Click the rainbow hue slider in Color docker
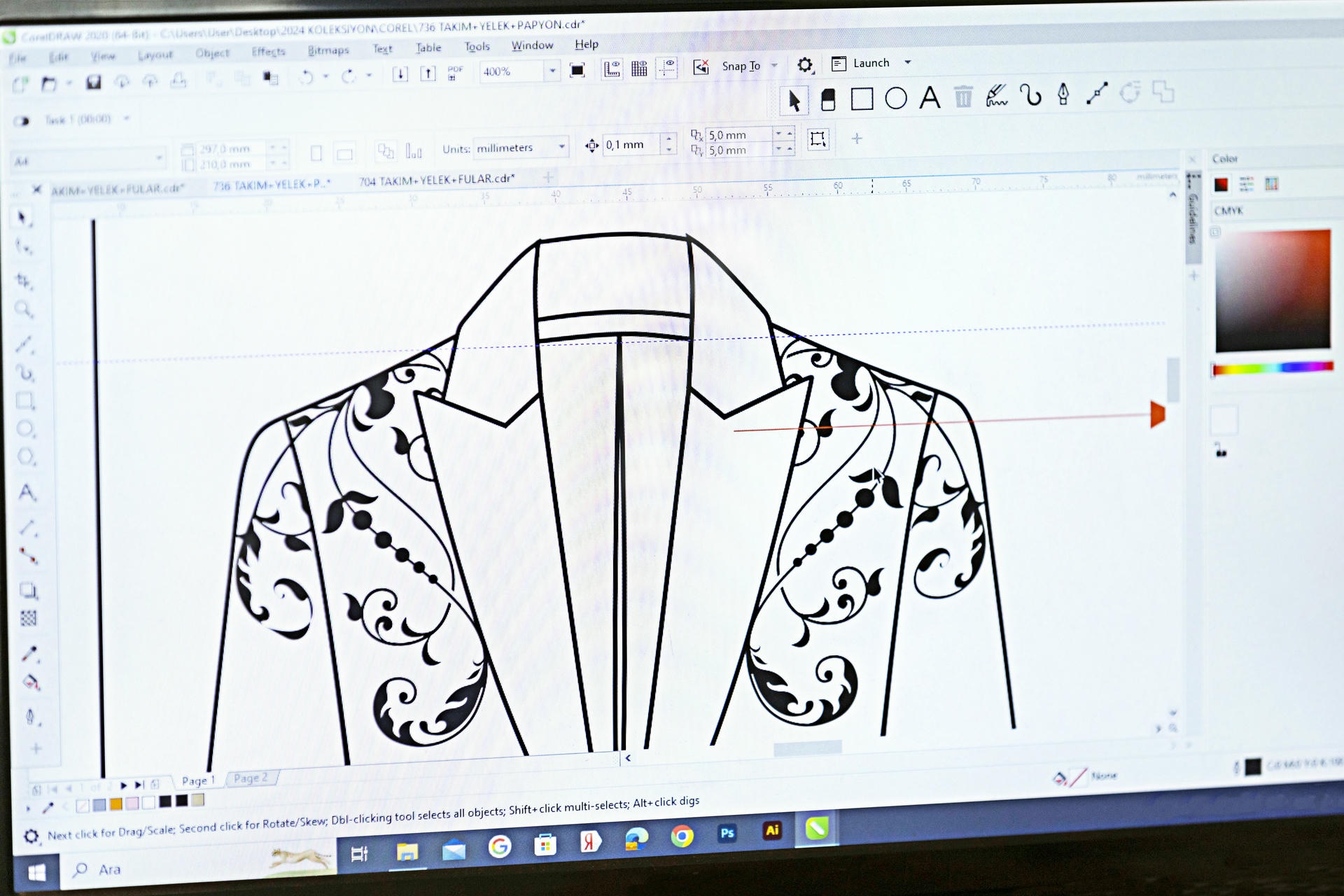 pyautogui.click(x=1272, y=368)
